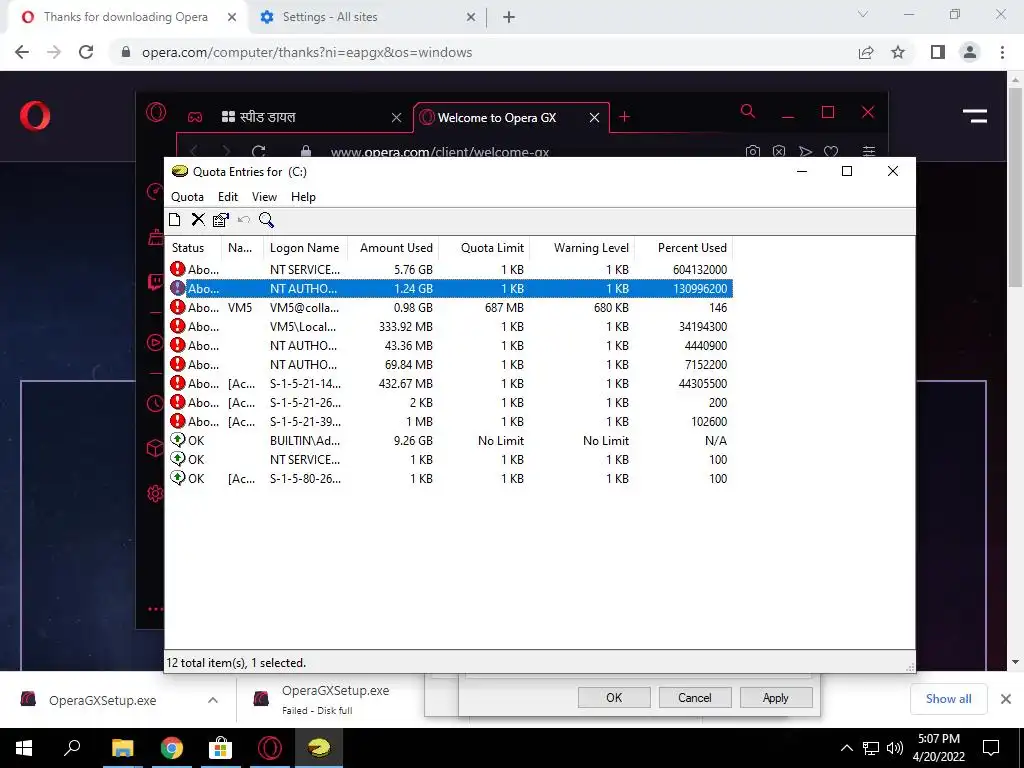Close the Chrome downloads bar
The height and width of the screenshot is (768, 1024).
pyautogui.click(x=1006, y=699)
